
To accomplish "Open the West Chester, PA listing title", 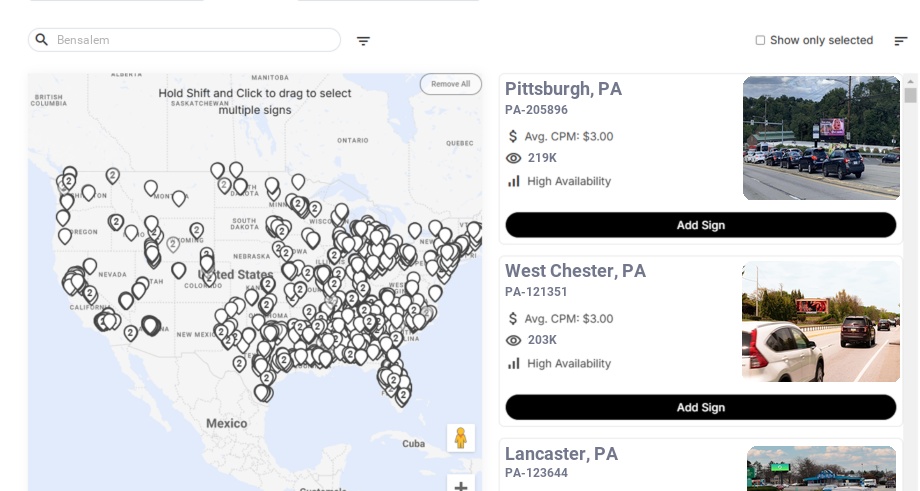I will tap(575, 271).
